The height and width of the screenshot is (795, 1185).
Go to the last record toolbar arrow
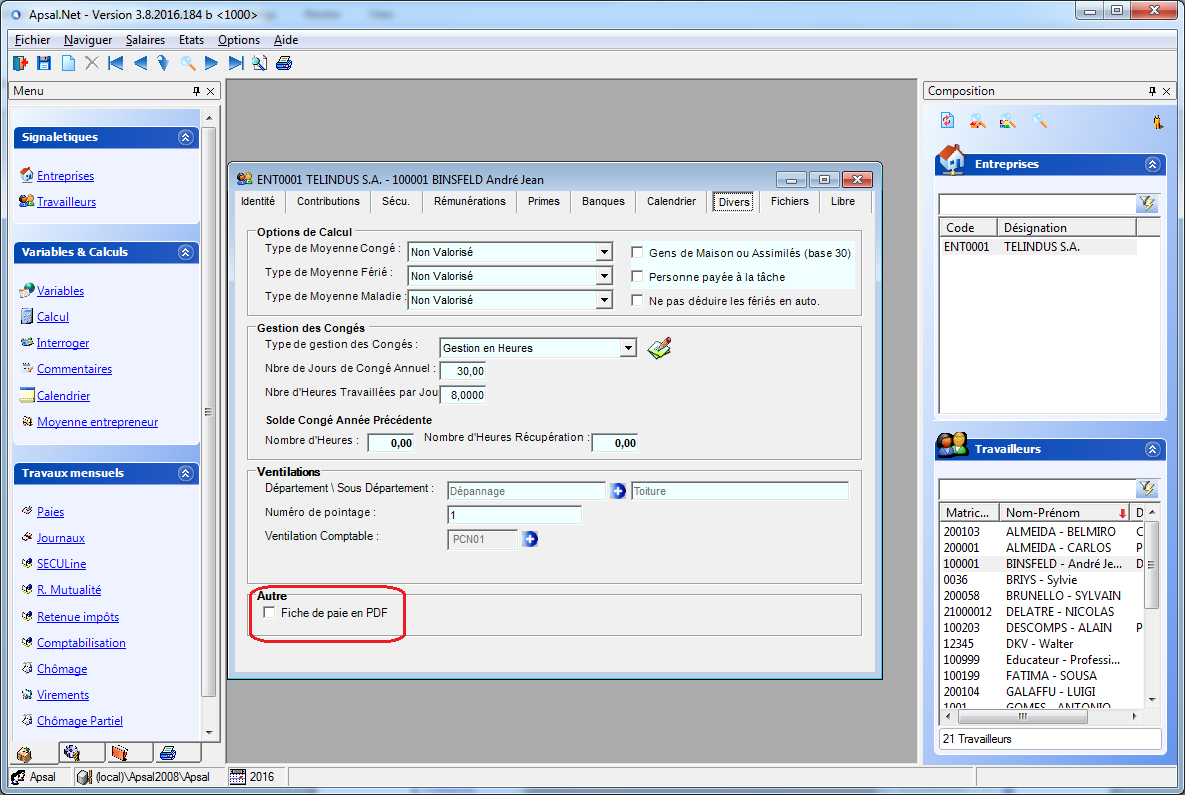236,63
